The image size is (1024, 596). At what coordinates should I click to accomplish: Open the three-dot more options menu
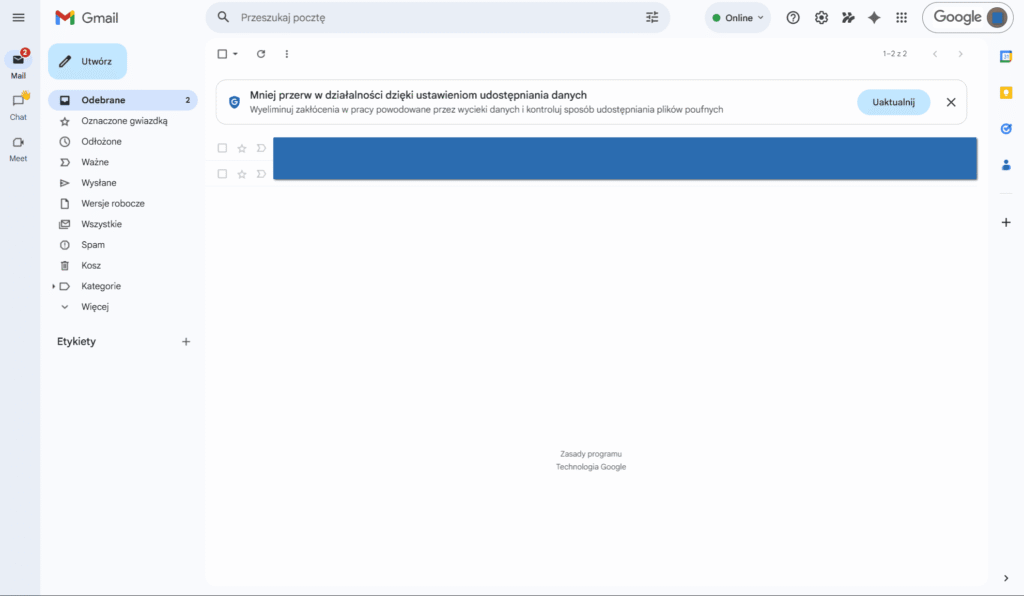click(x=287, y=54)
